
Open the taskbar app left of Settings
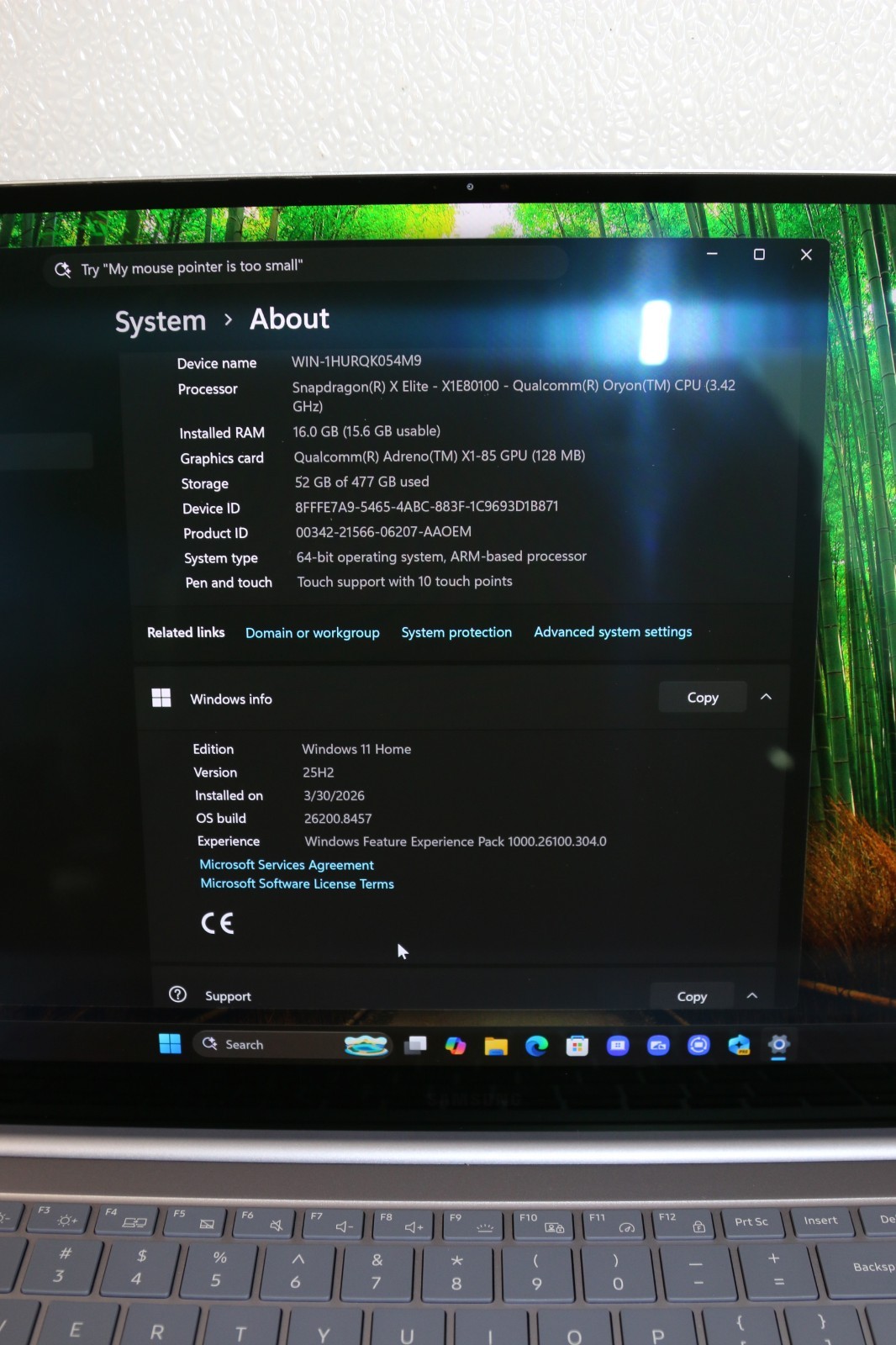pyautogui.click(x=739, y=1045)
